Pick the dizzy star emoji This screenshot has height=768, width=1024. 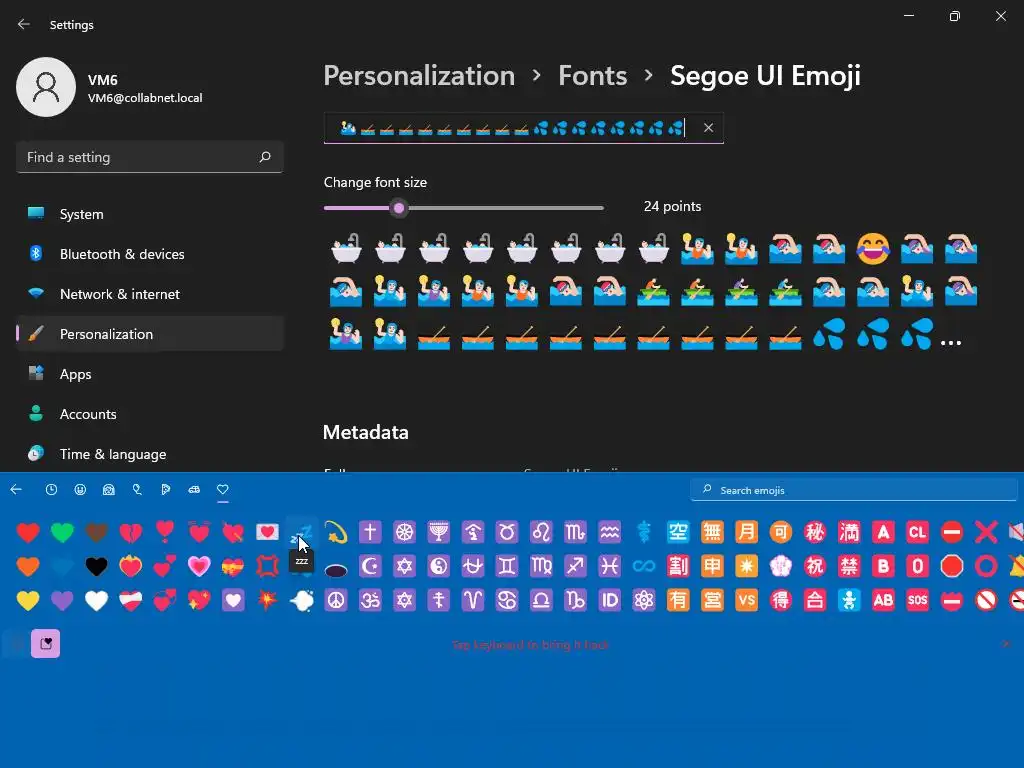click(336, 532)
